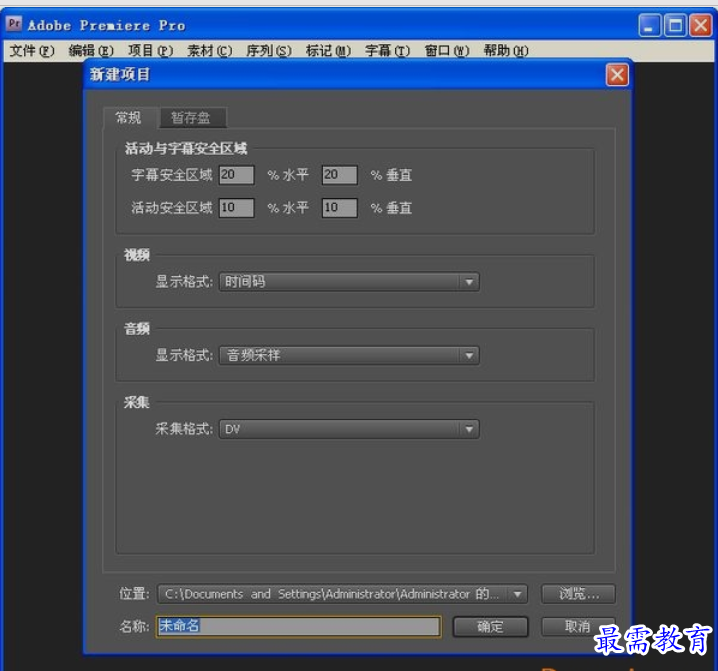Viewport: 718px width, 671px height.
Task: Close the Adobe Premiere Pro window
Action: [x=701, y=25]
